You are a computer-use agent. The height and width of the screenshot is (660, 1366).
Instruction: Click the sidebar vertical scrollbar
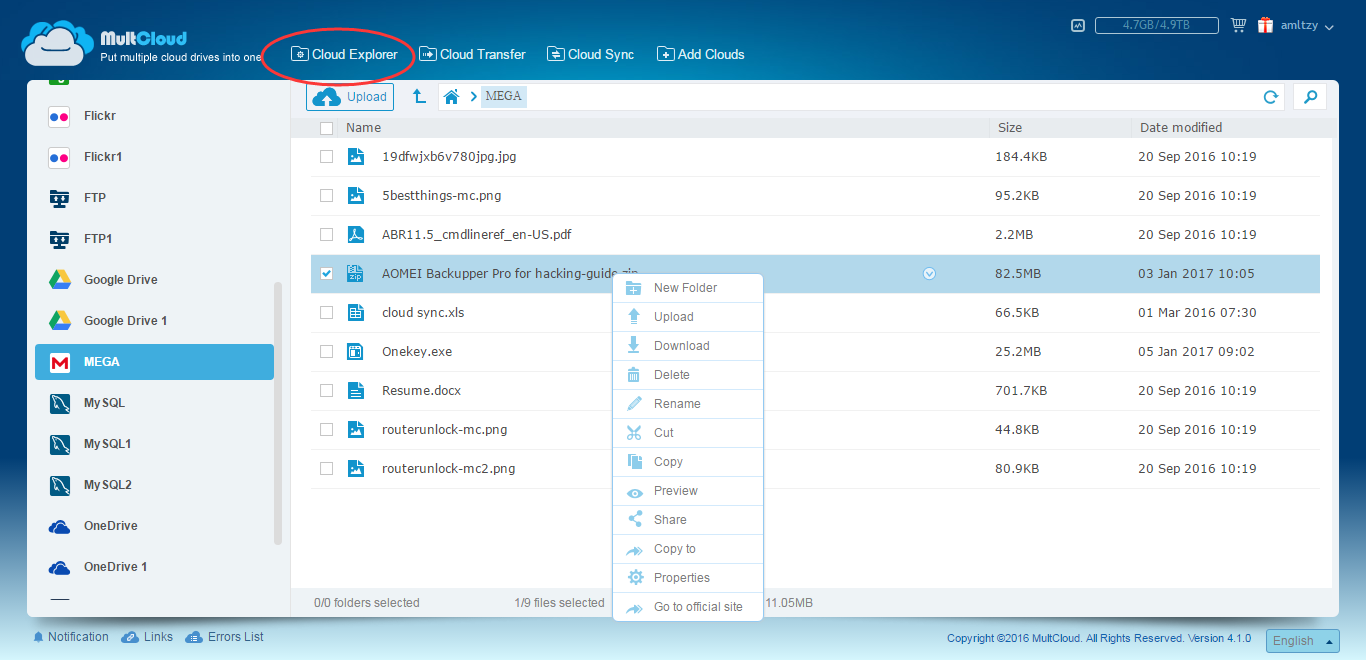click(x=278, y=413)
